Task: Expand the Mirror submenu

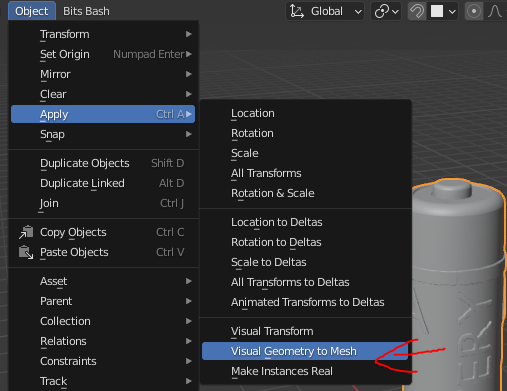Action: tap(103, 74)
